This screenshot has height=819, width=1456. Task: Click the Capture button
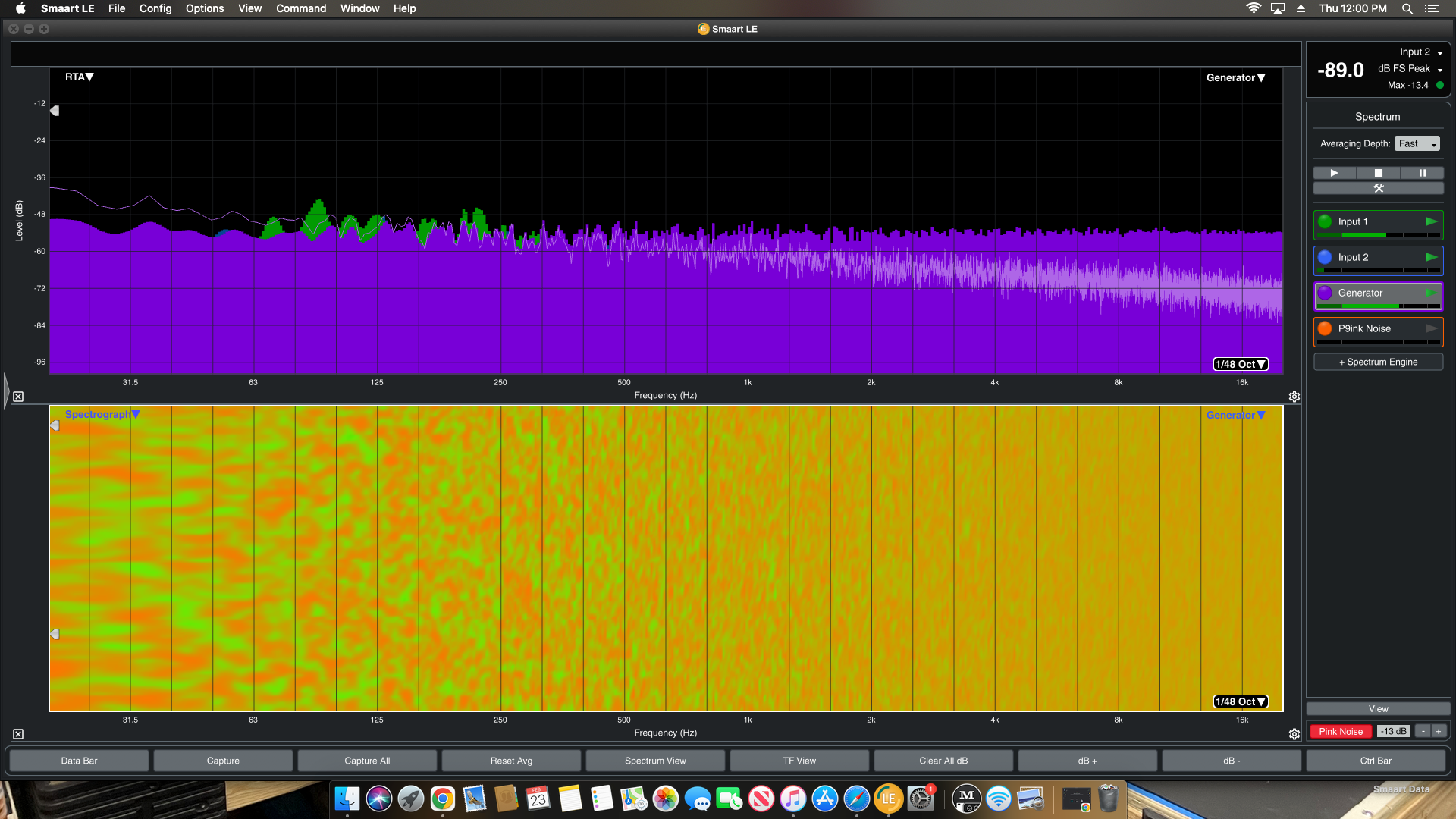coord(223,761)
